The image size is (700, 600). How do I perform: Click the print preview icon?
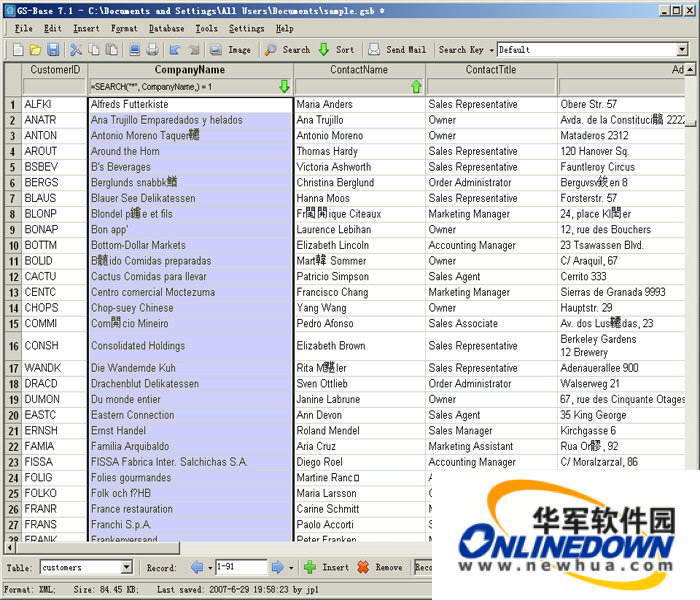(x=134, y=50)
